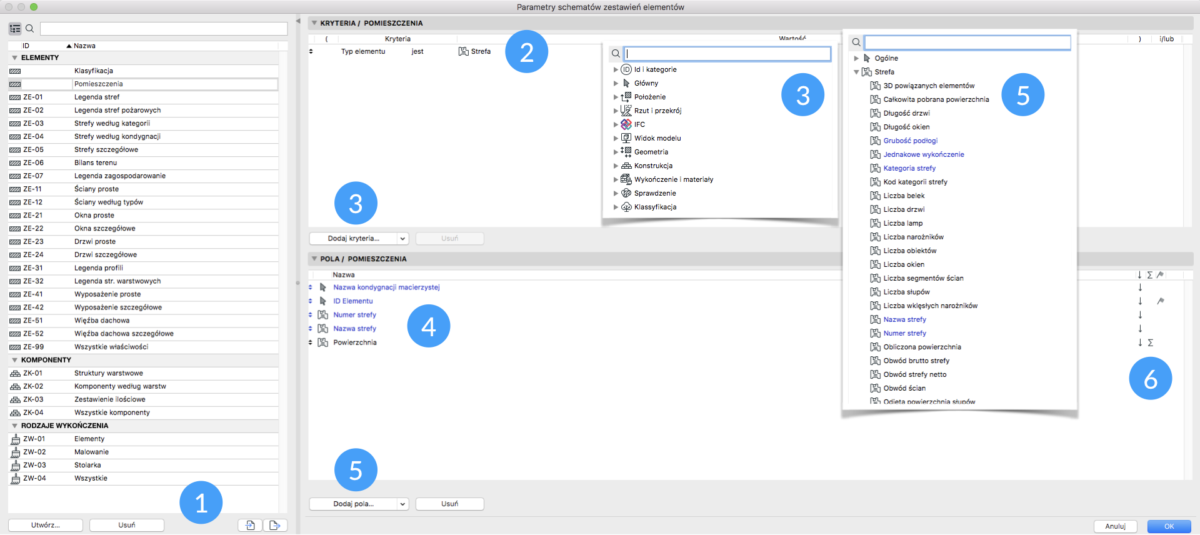This screenshot has width=1200, height=535.
Task: Toggle the sum symbol on the Powierzchnia row
Action: (x=1150, y=342)
